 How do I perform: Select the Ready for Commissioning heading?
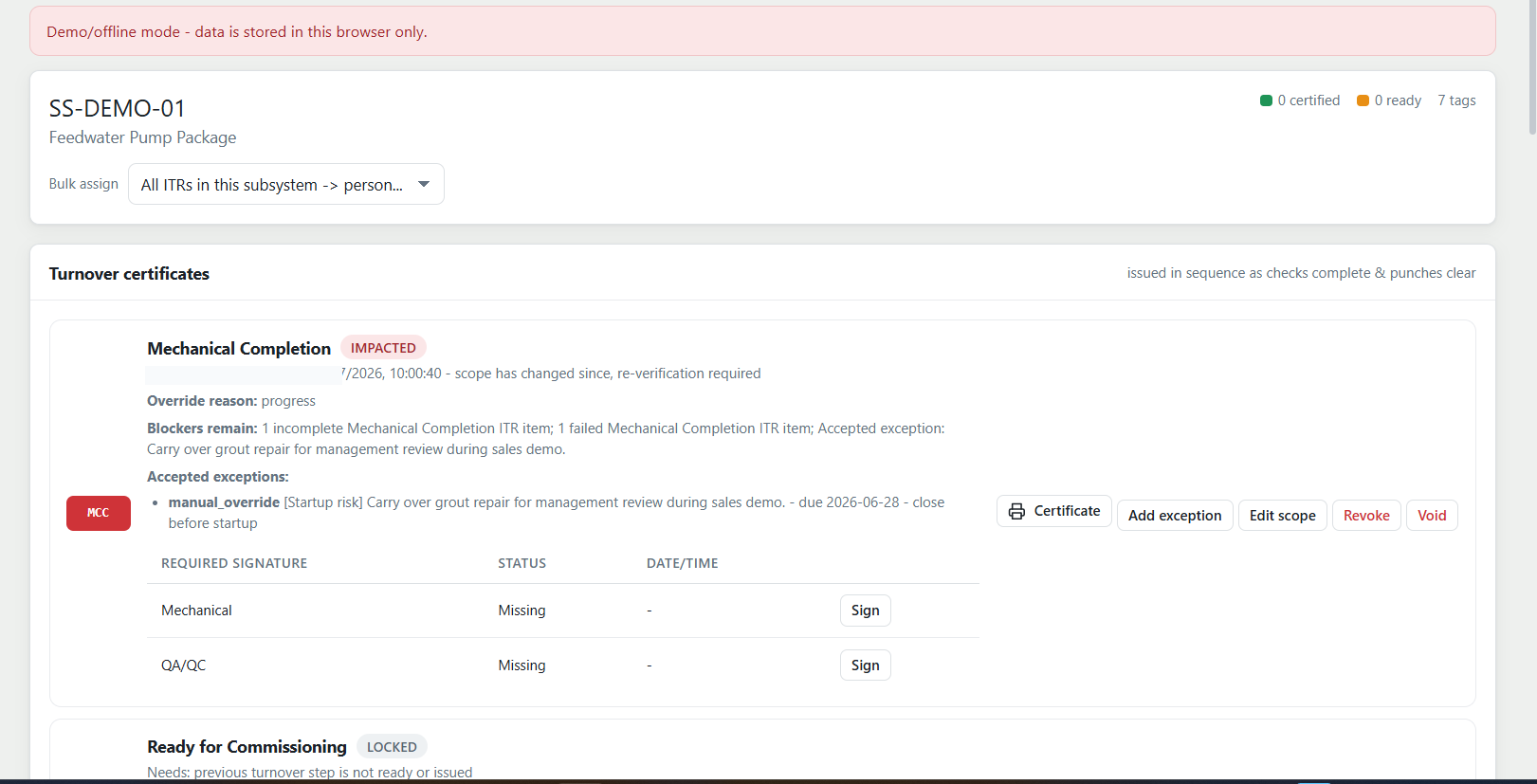[247, 747]
